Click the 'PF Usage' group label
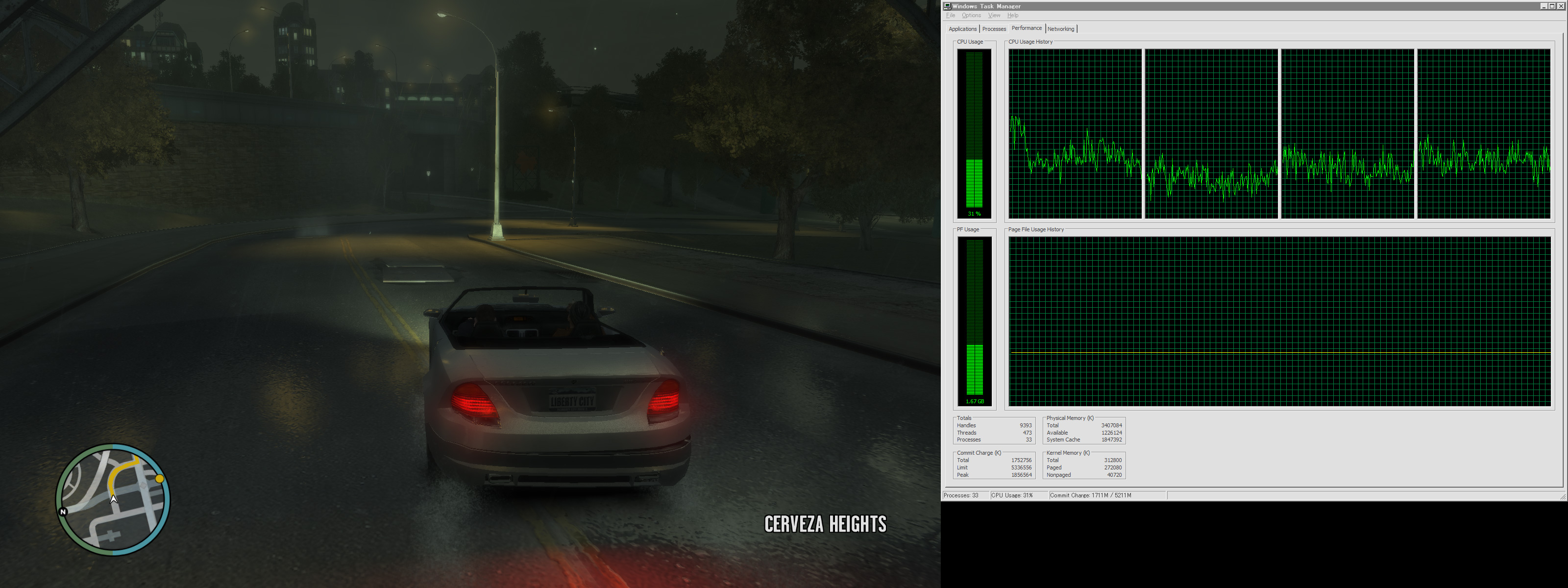This screenshot has height=588, width=1568. 968,229
